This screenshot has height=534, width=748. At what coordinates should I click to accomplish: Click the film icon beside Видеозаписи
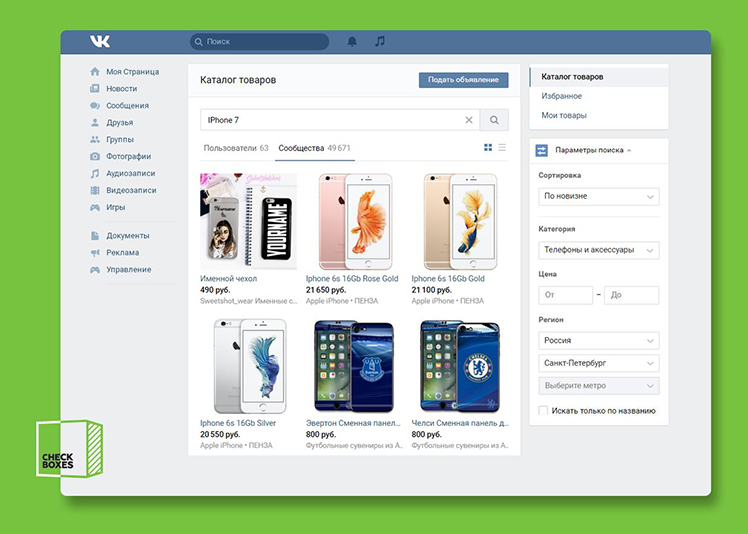coord(95,190)
